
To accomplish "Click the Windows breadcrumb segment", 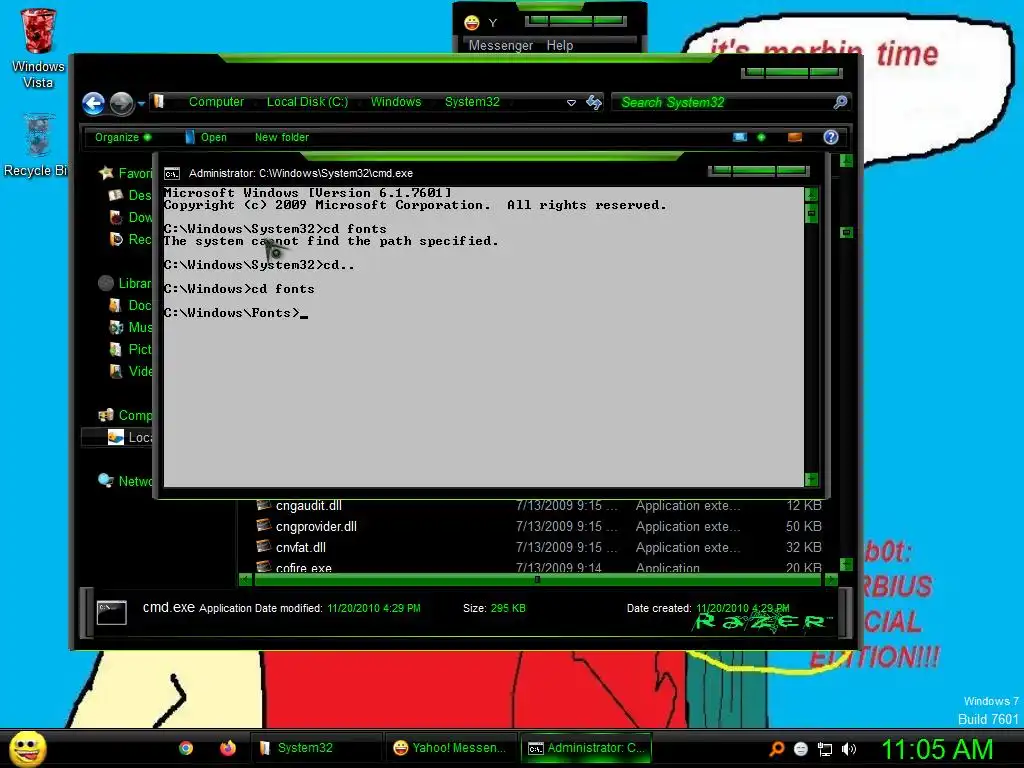I will point(396,102).
